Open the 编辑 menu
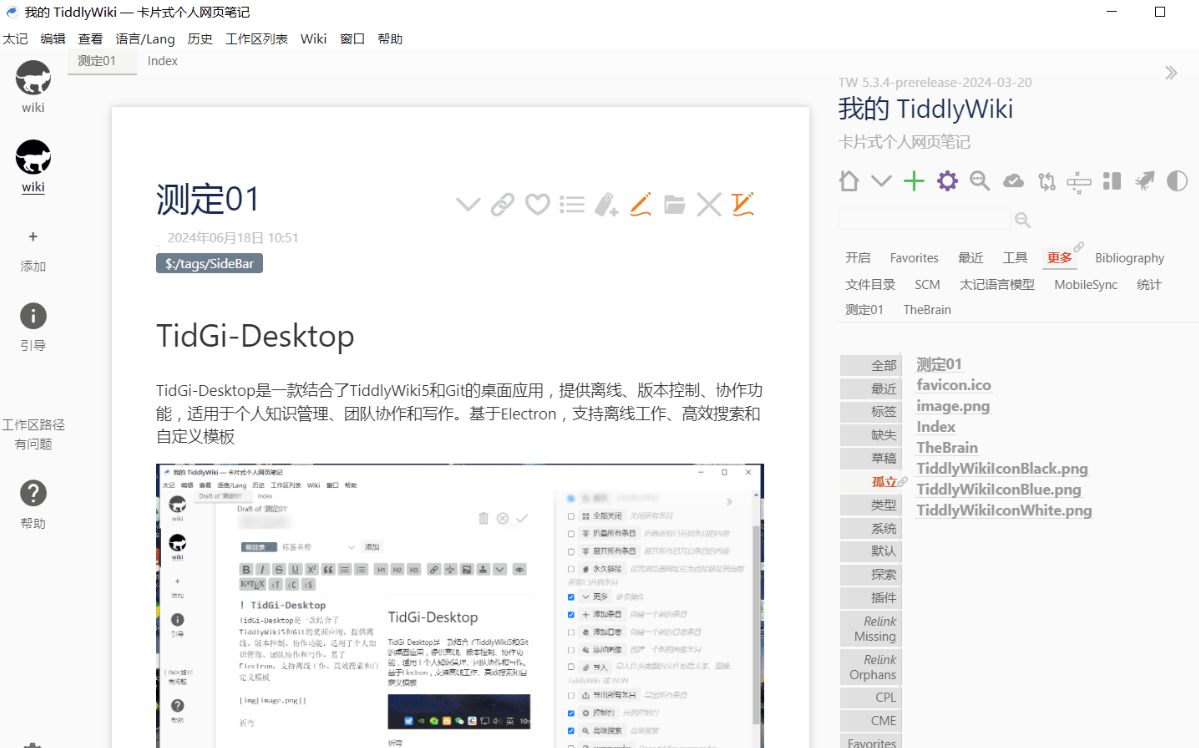 click(53, 39)
